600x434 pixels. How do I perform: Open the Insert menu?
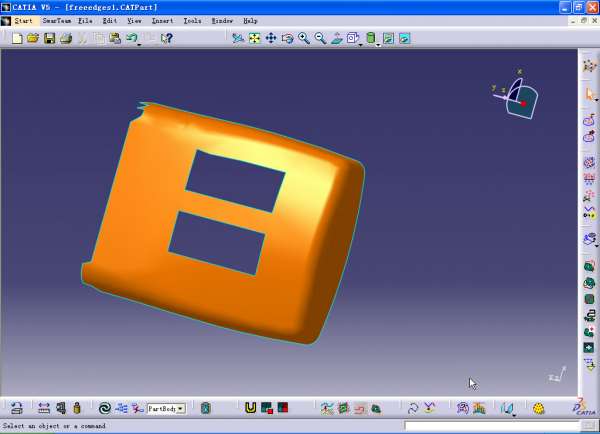(162, 21)
